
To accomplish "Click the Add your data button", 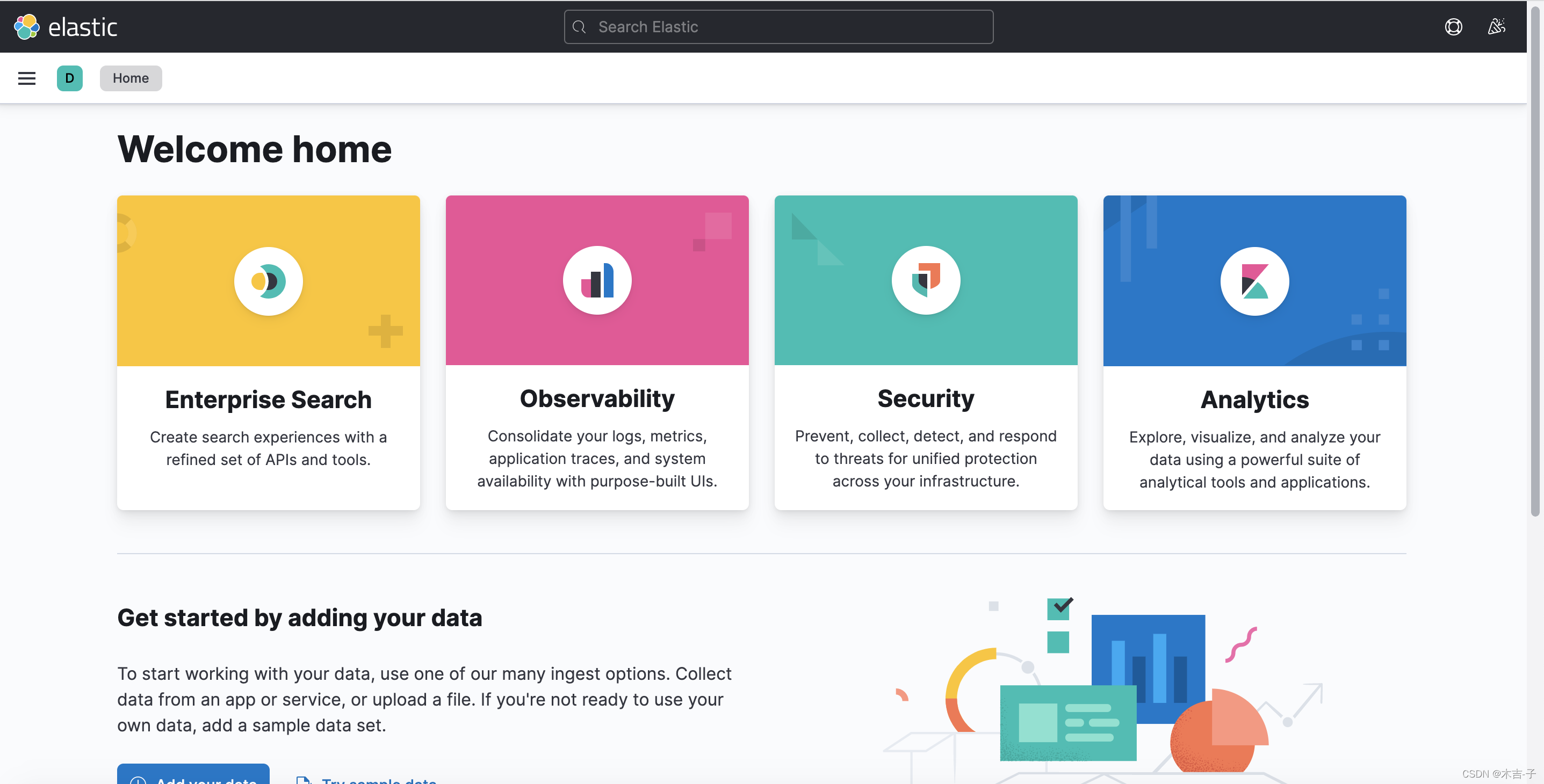I will click(x=193, y=780).
